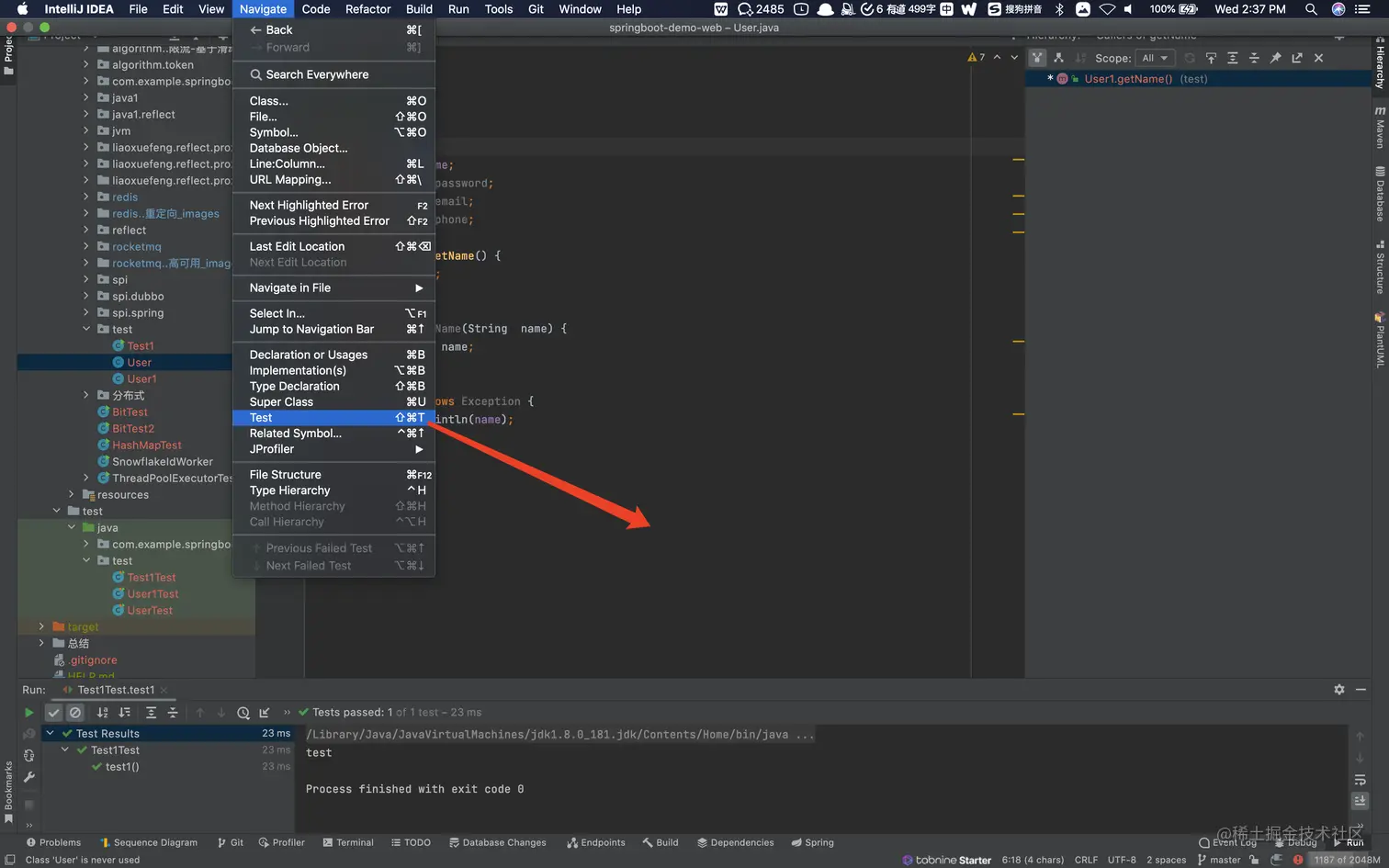The width and height of the screenshot is (1389, 868).
Task: Expand all nodes in Hierarchy panel
Action: click(x=1233, y=58)
